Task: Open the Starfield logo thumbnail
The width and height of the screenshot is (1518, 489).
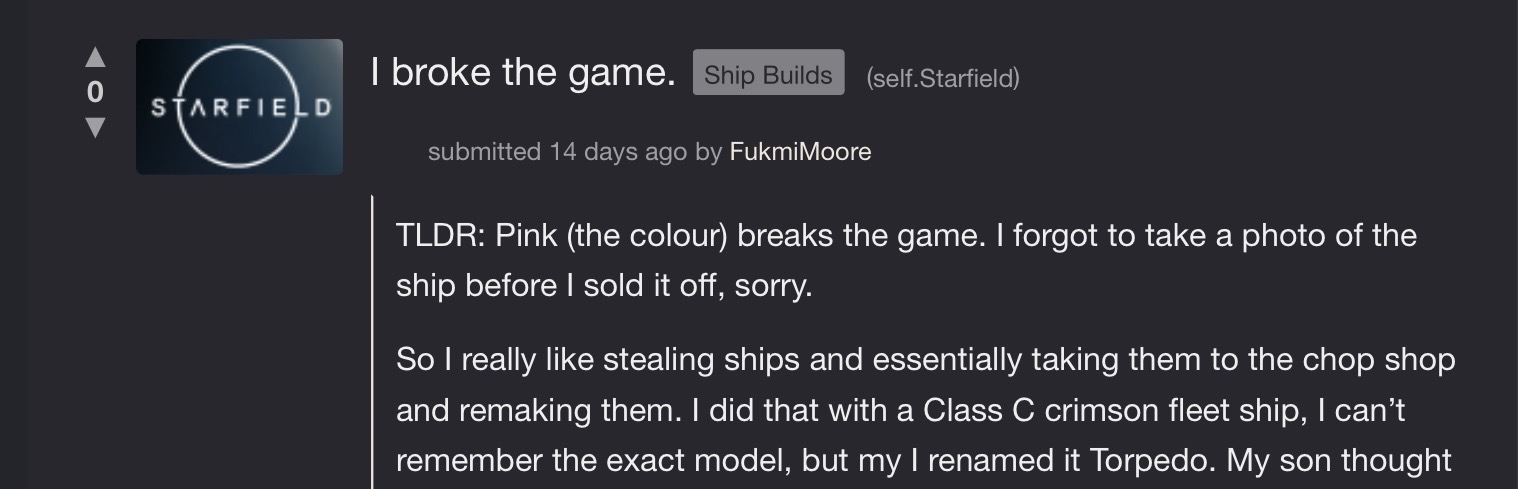Action: (239, 107)
